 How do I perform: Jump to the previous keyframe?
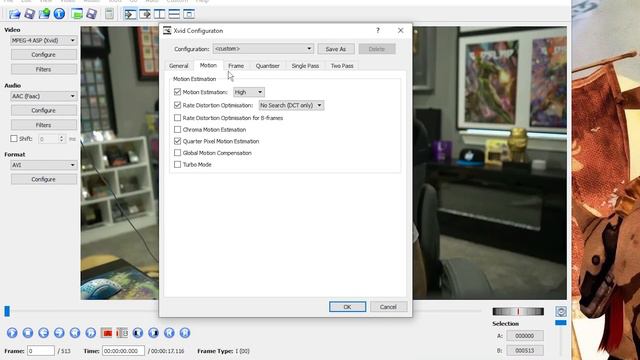(75, 333)
